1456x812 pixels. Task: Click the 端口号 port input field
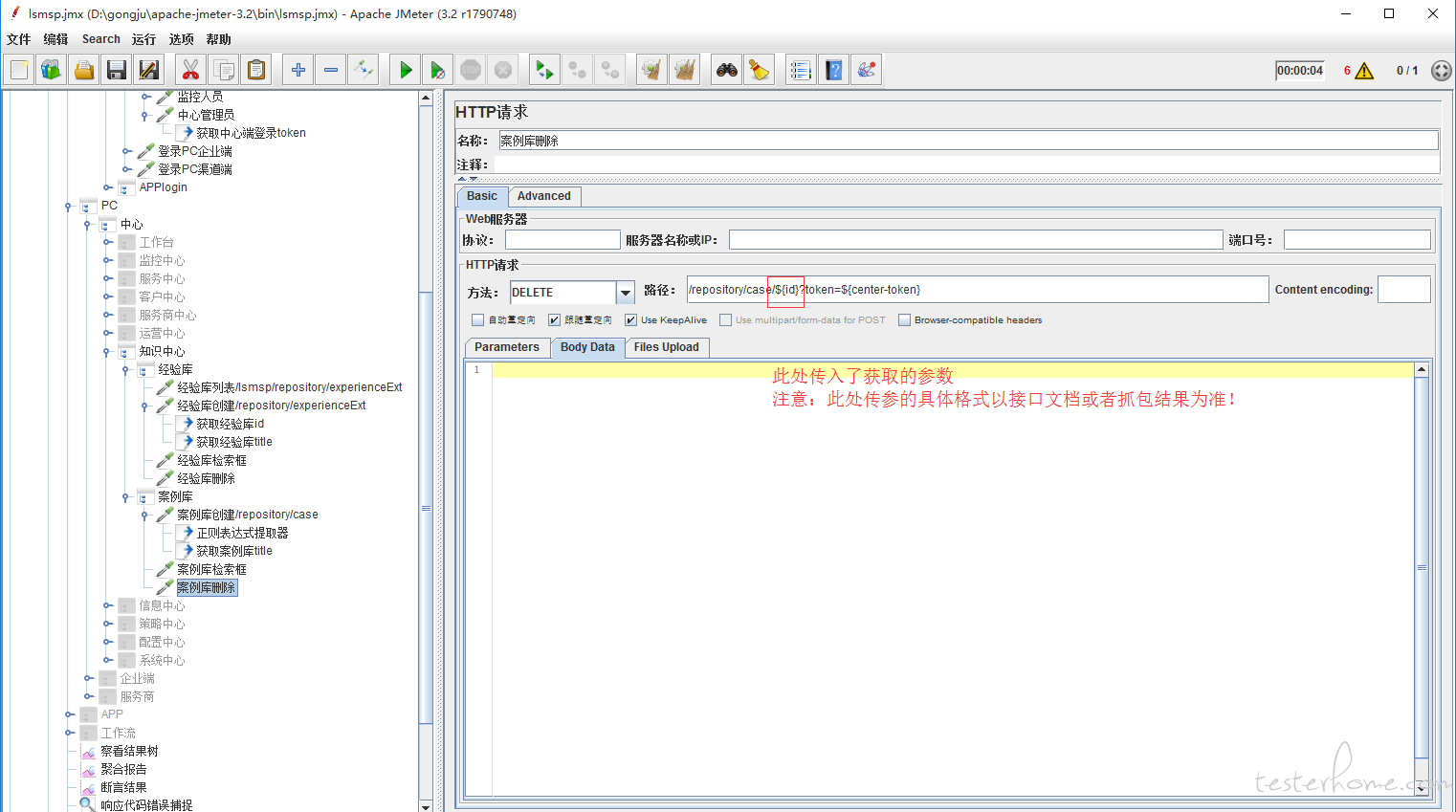pos(1357,240)
